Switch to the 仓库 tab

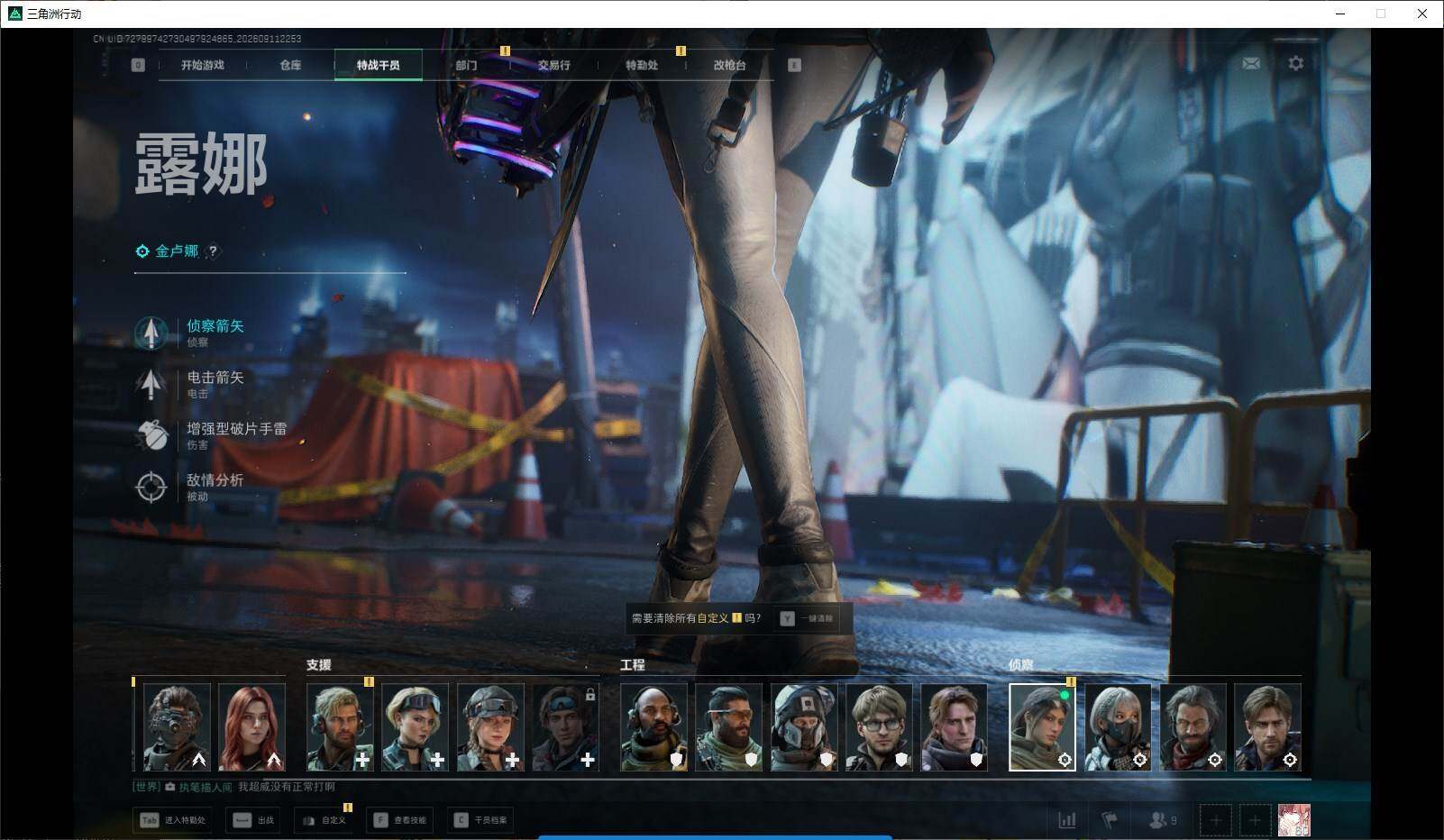[x=290, y=65]
